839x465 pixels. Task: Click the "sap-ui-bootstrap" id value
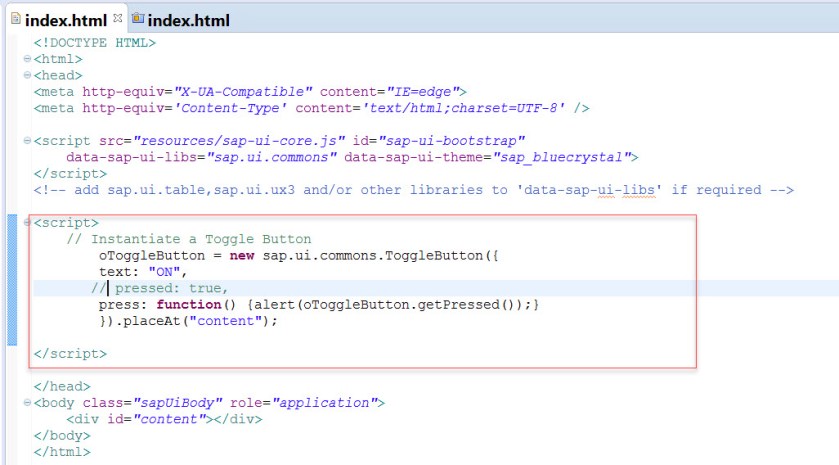452,141
